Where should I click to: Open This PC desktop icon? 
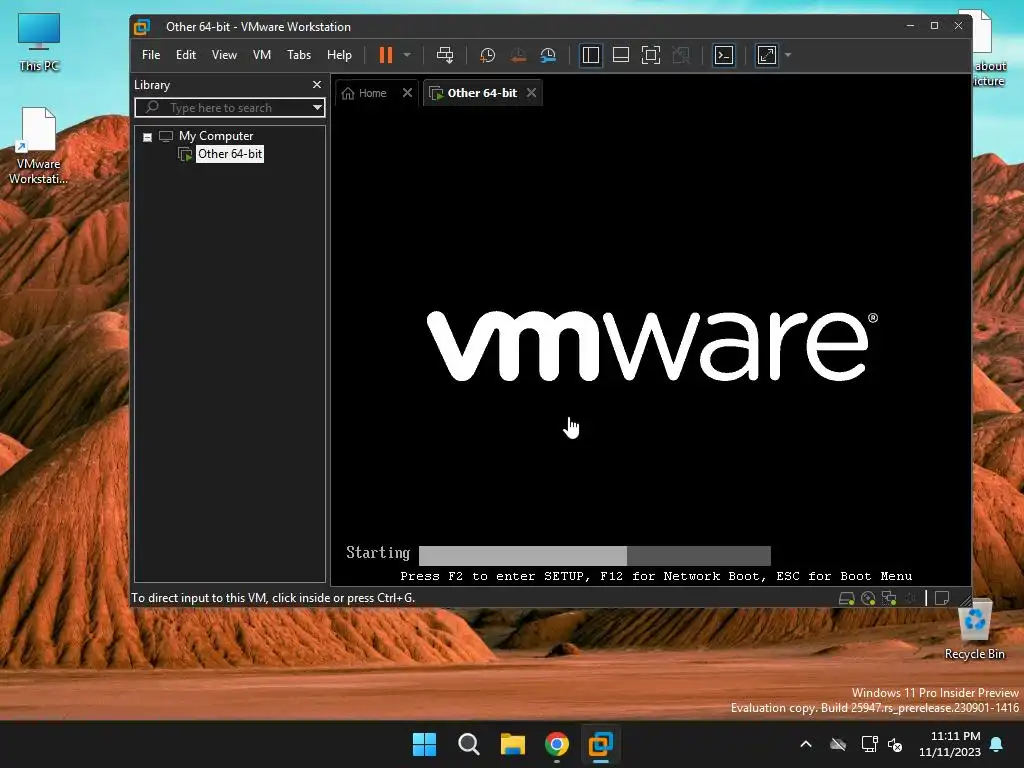coord(39,42)
